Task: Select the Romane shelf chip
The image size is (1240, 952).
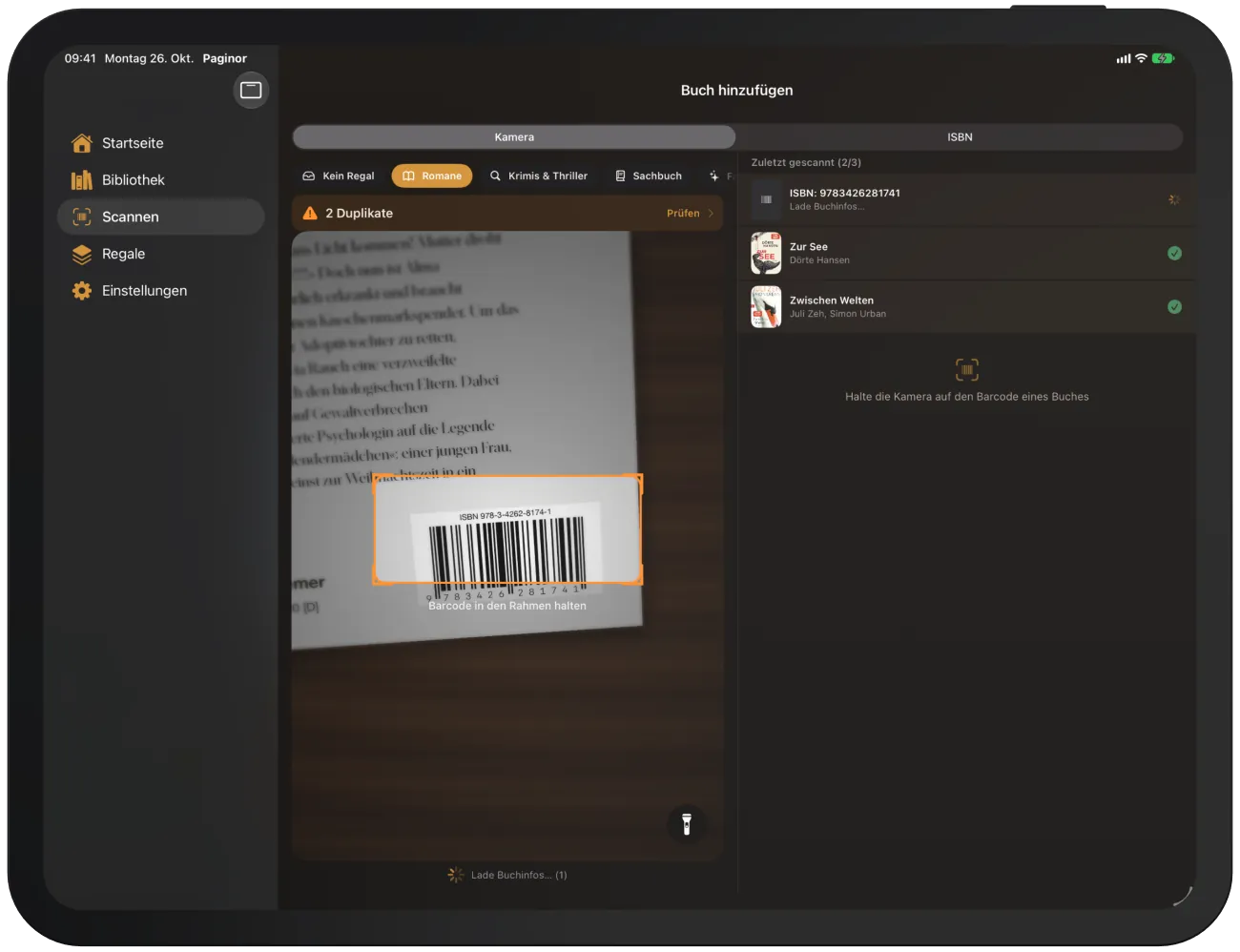Action: tap(432, 176)
